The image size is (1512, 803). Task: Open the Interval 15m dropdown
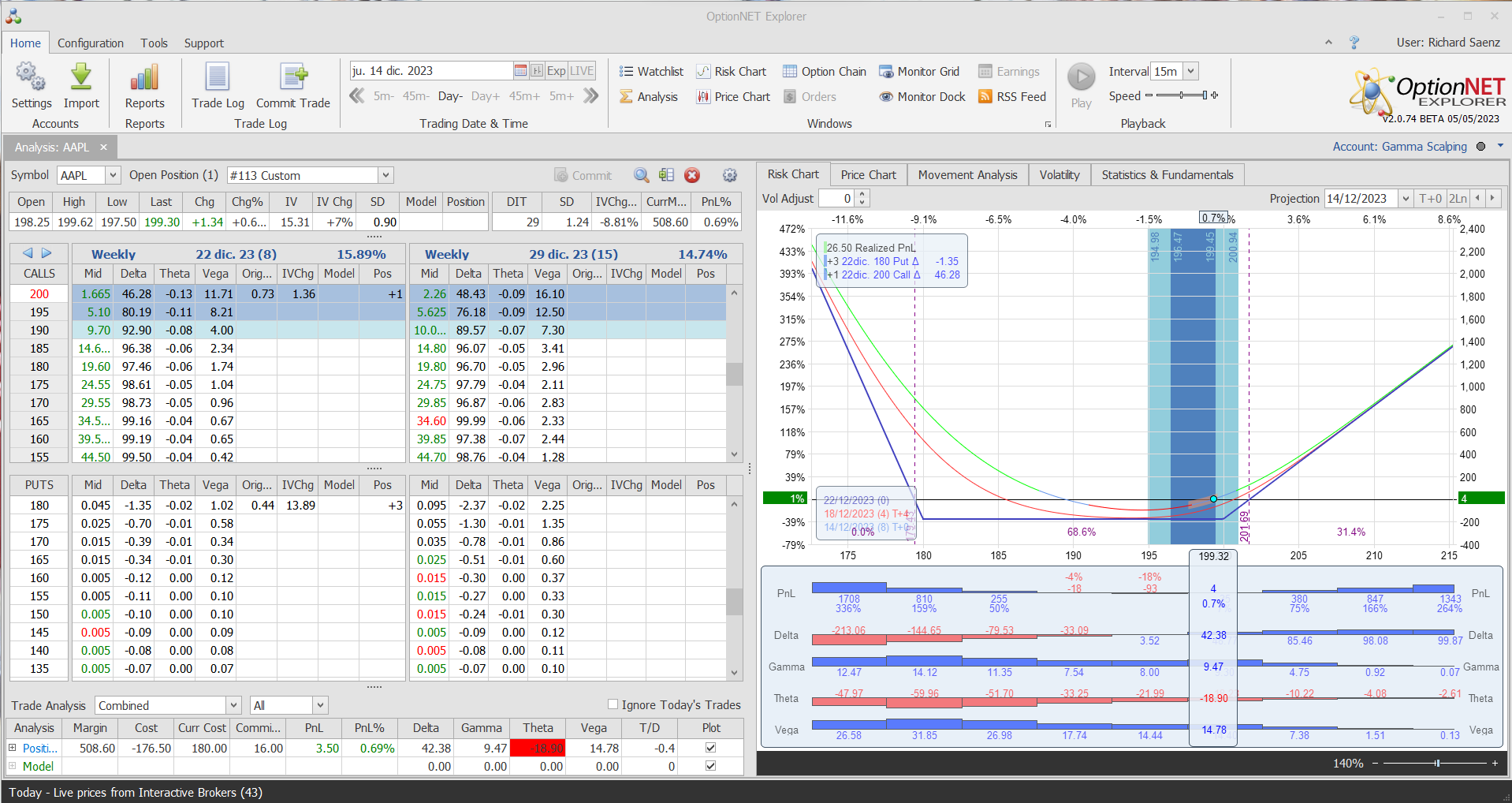click(1190, 71)
